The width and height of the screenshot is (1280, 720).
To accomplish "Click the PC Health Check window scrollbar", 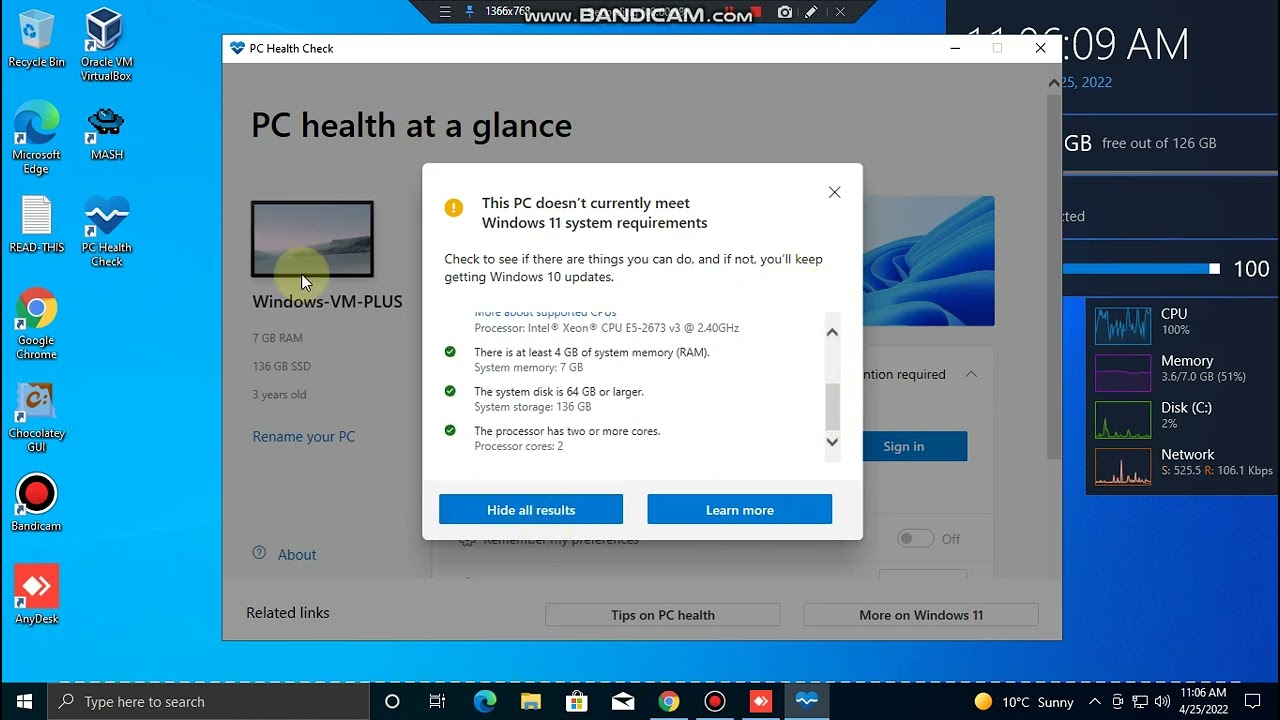I will point(1054,277).
